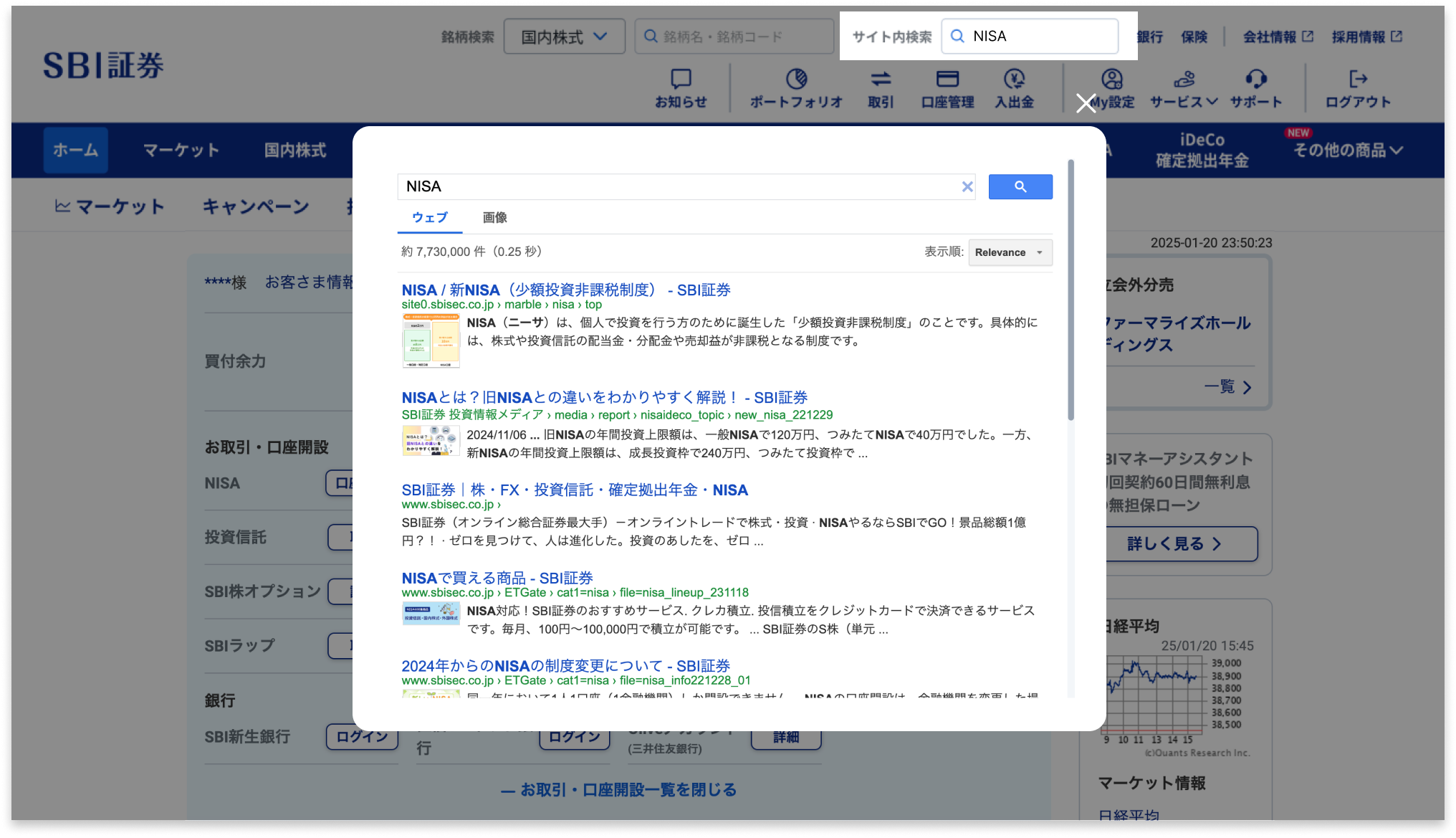Open the iDeCo 確定拠出年金 tab
Image resolution: width=1456 pixels, height=838 pixels.
coord(1202,150)
